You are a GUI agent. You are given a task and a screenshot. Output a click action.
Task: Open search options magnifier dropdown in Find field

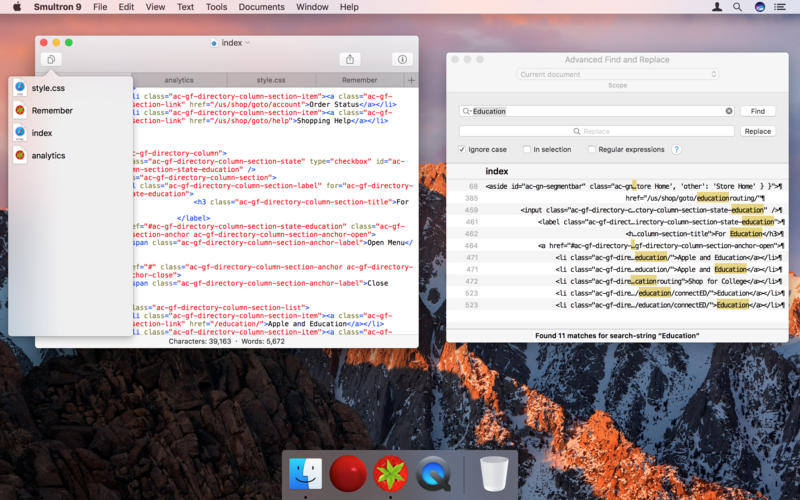[x=467, y=111]
